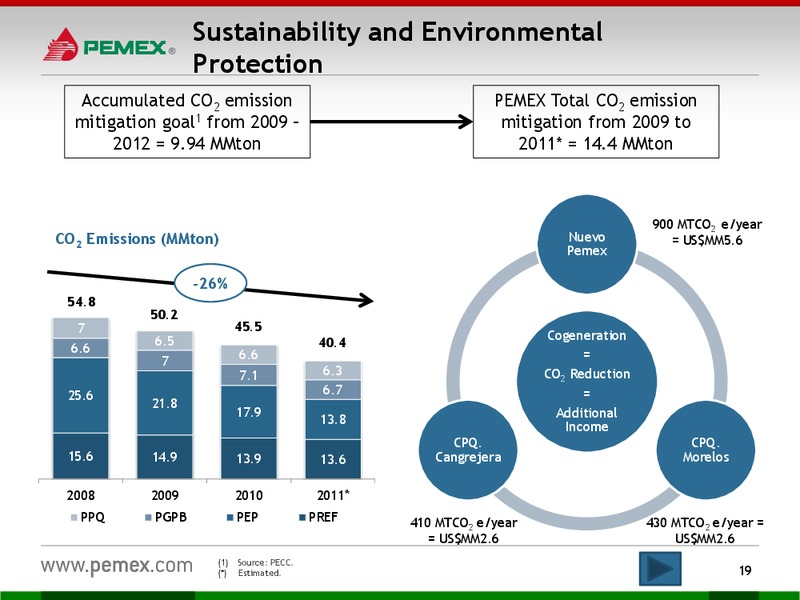800x600 pixels.
Task: Click the 2011* axis label
Action: [333, 495]
